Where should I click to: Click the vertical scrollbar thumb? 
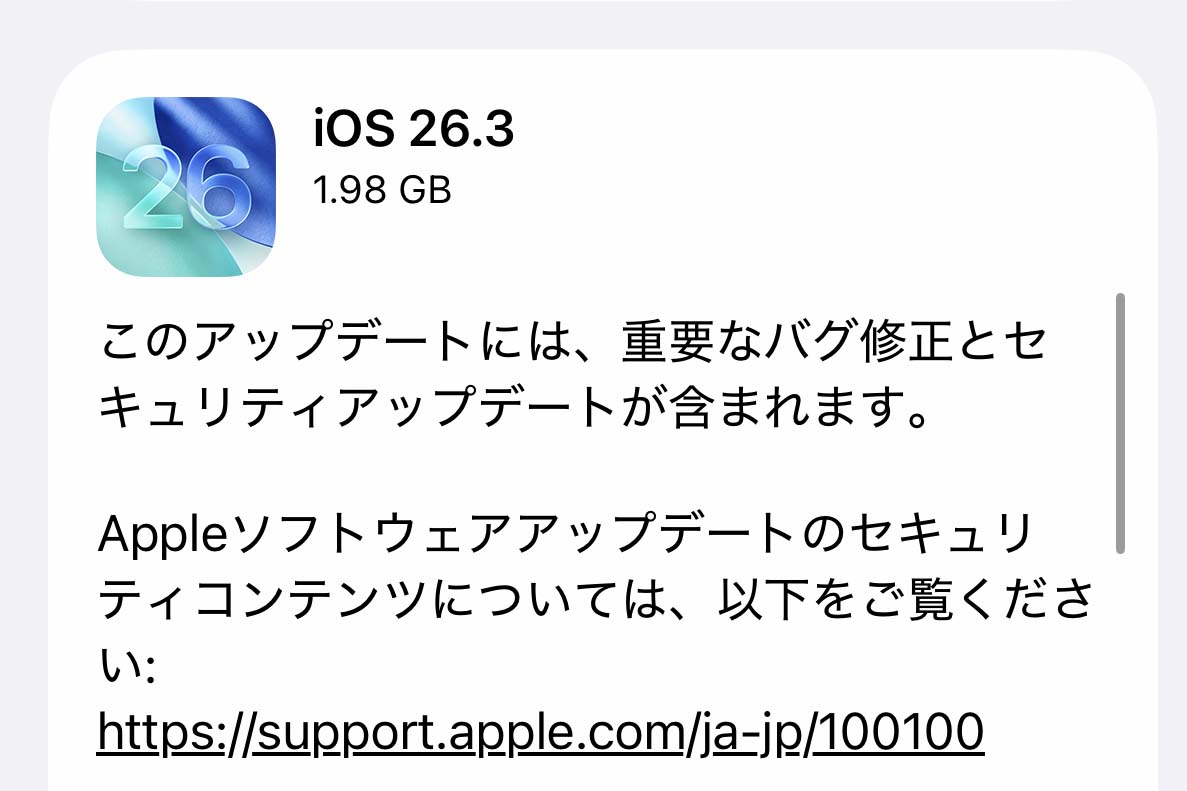click(x=1120, y=423)
